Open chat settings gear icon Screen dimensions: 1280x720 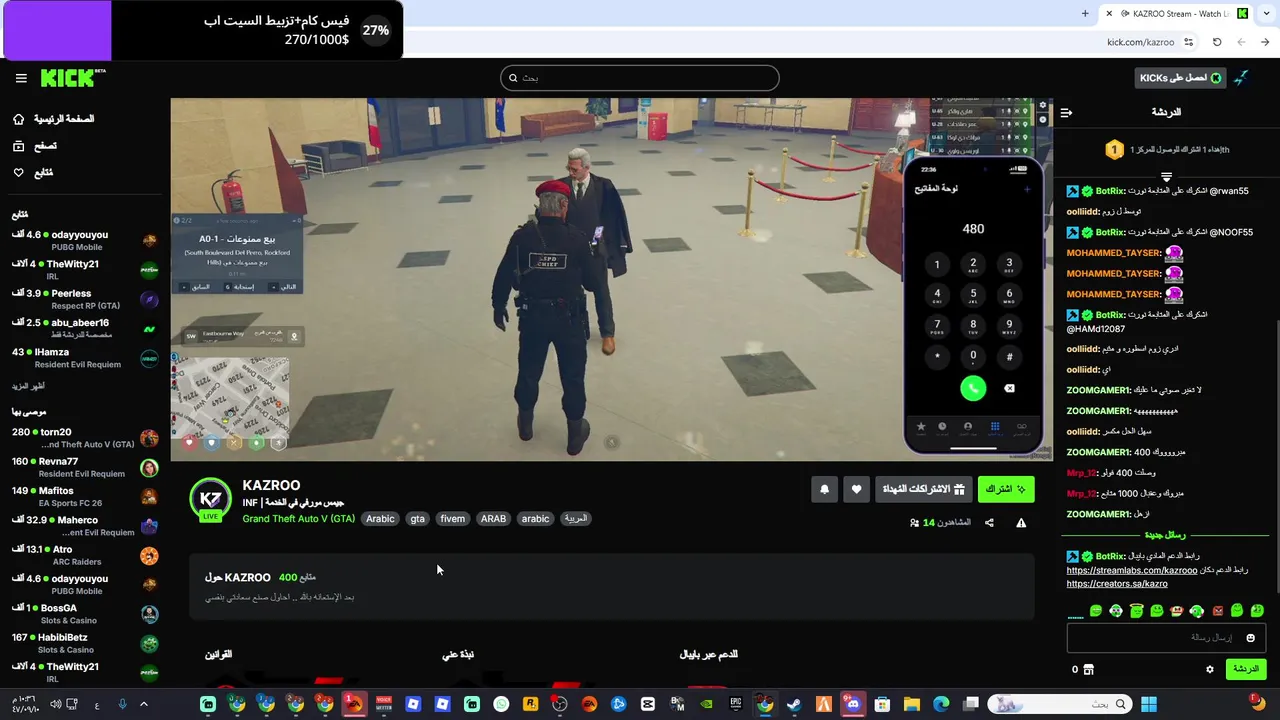(x=1210, y=669)
